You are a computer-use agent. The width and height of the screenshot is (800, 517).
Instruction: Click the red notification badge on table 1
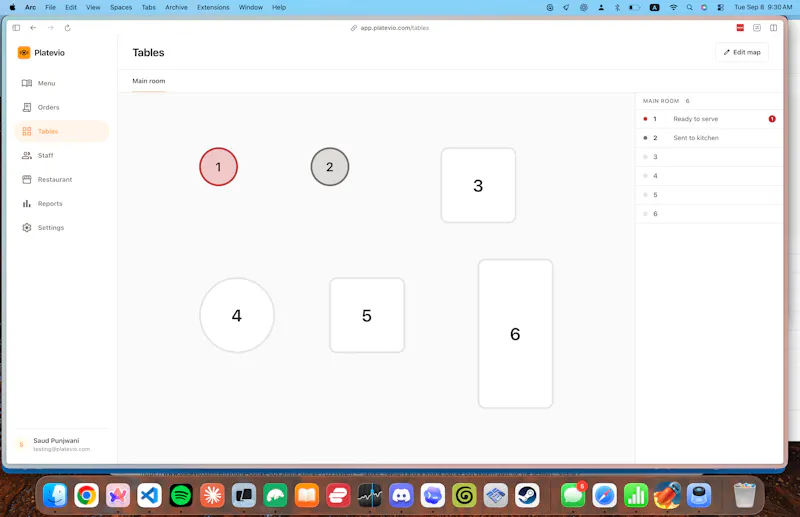point(772,119)
